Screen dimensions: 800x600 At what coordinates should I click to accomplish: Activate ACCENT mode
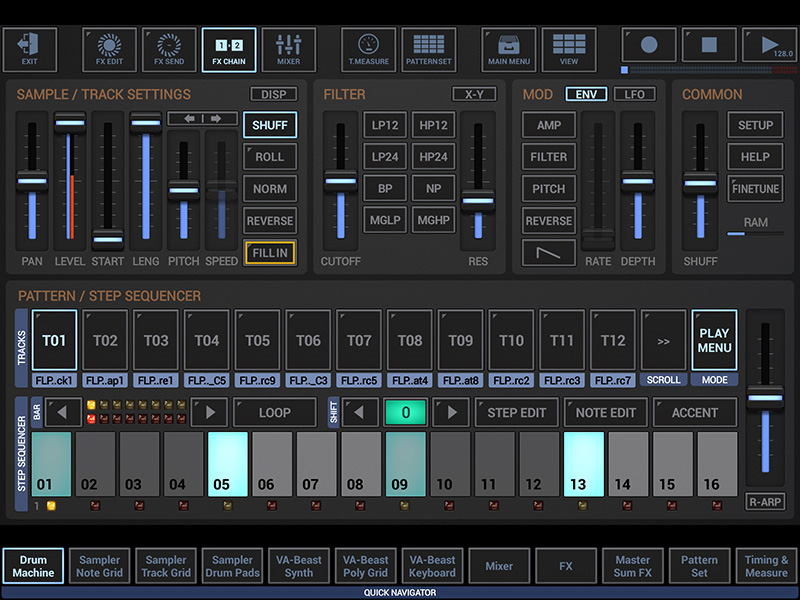pyautogui.click(x=694, y=412)
